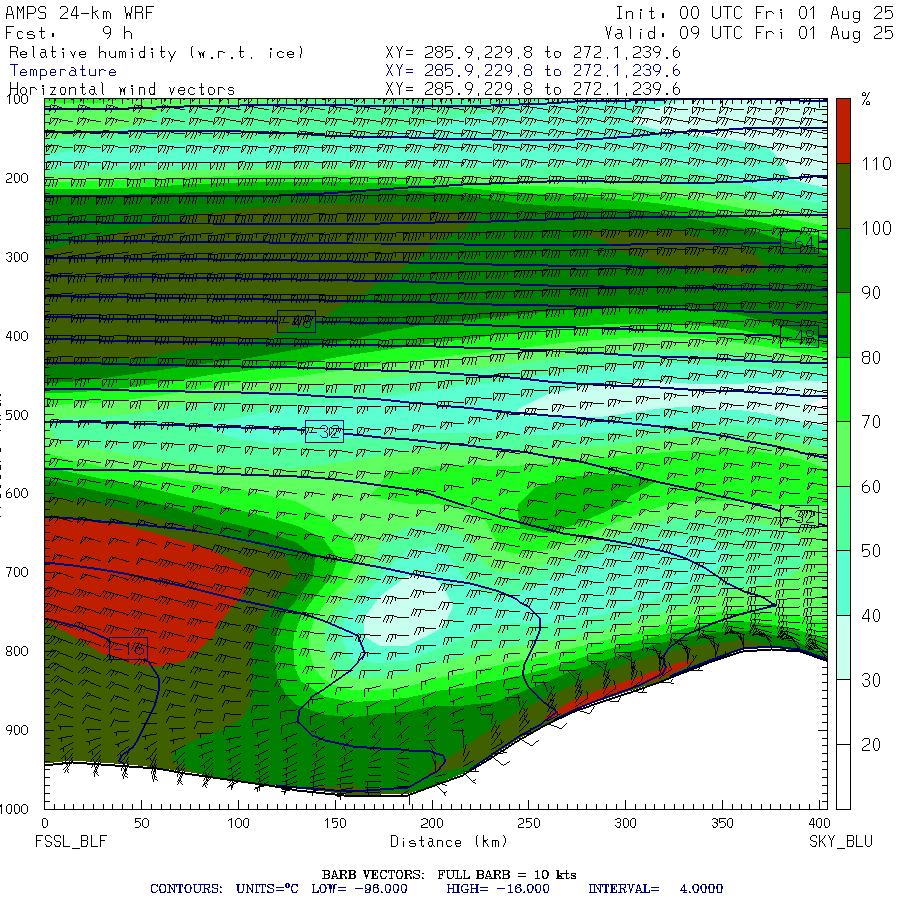Click the 'AMPS 24-km WRF' title text
Image resolution: width=900 pixels, height=900 pixels.
(79, 13)
